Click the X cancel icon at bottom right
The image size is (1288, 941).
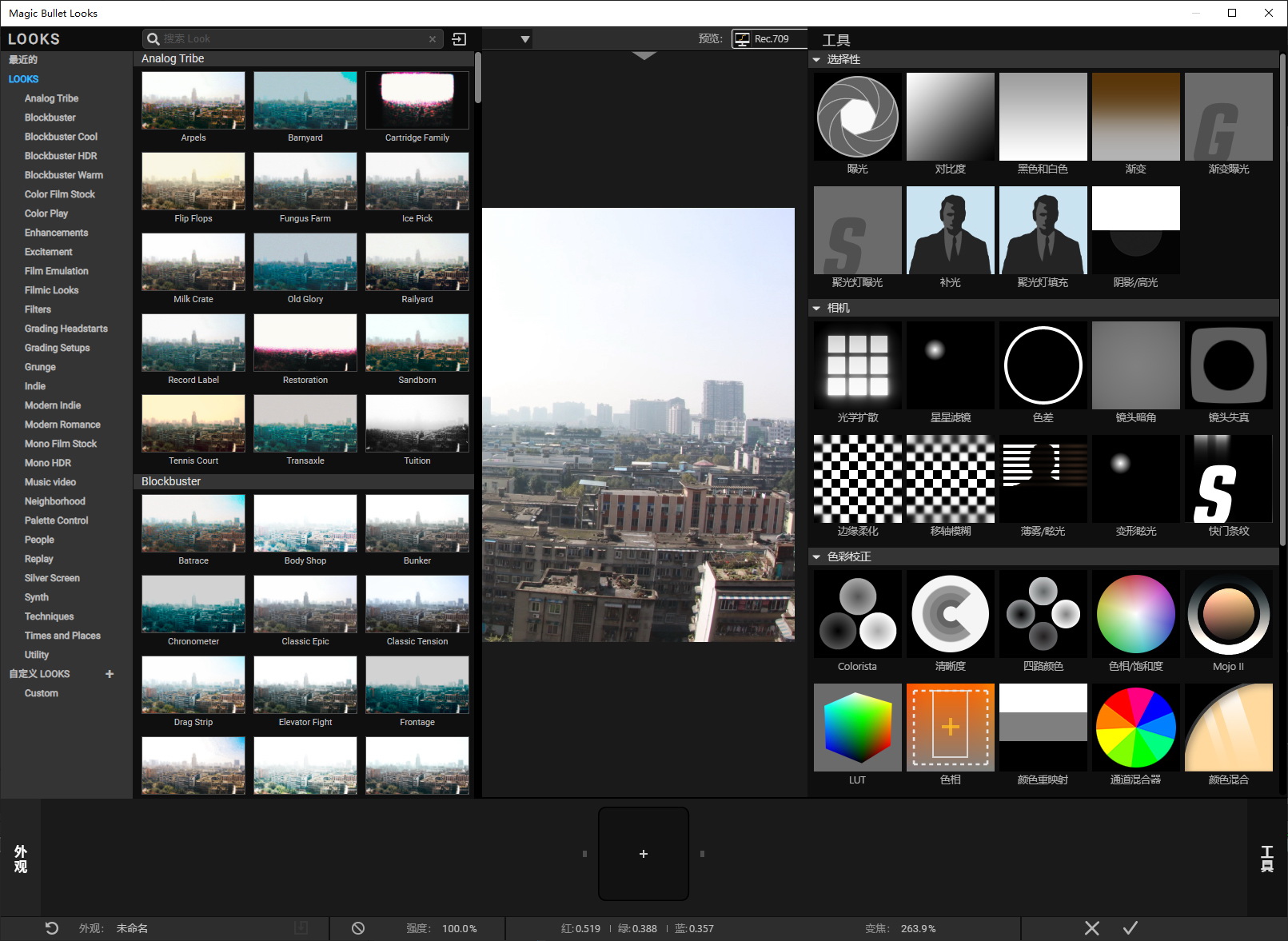click(1091, 928)
